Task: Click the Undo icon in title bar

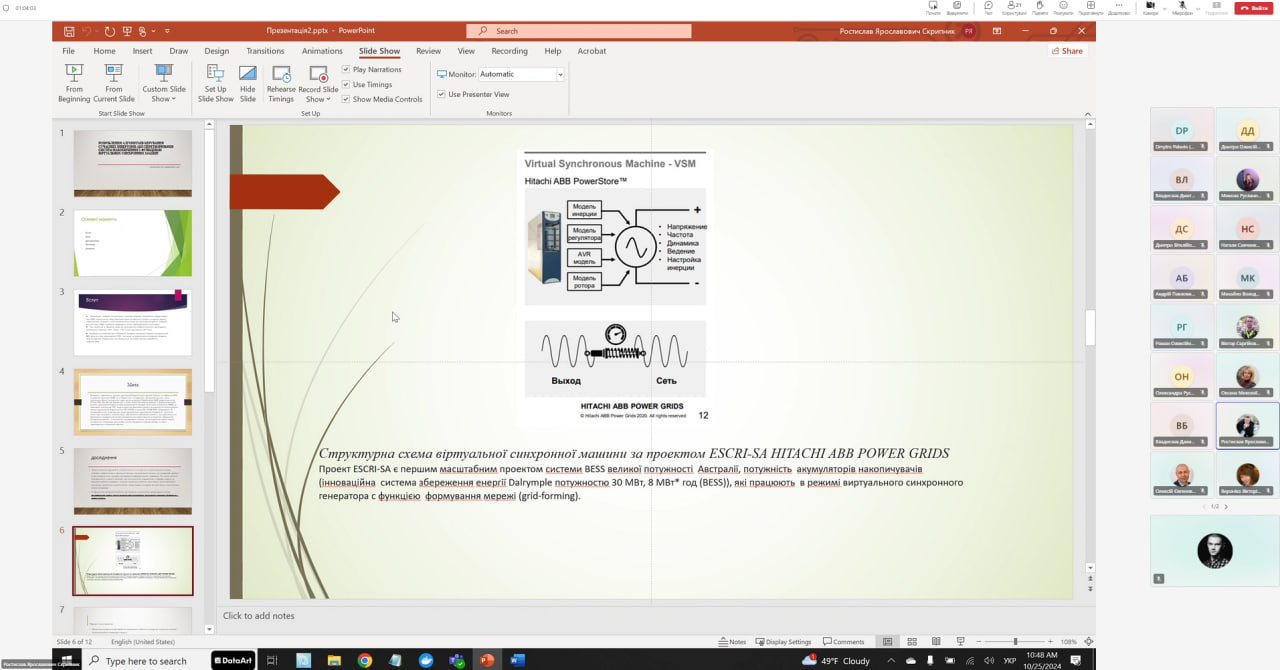Action: pos(88,31)
